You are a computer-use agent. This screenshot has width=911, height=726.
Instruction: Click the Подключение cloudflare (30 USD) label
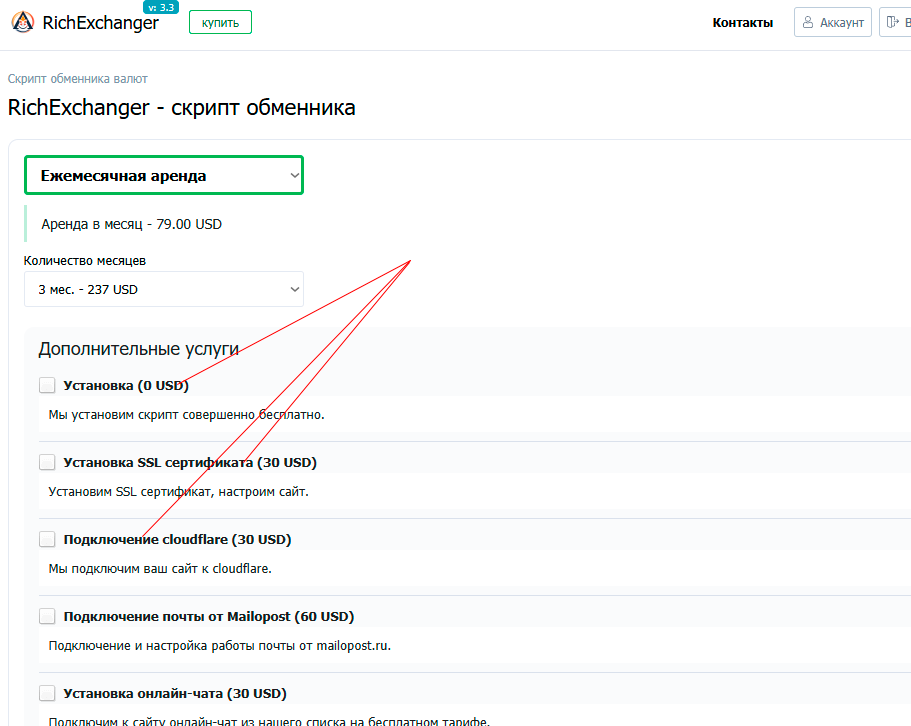177,540
